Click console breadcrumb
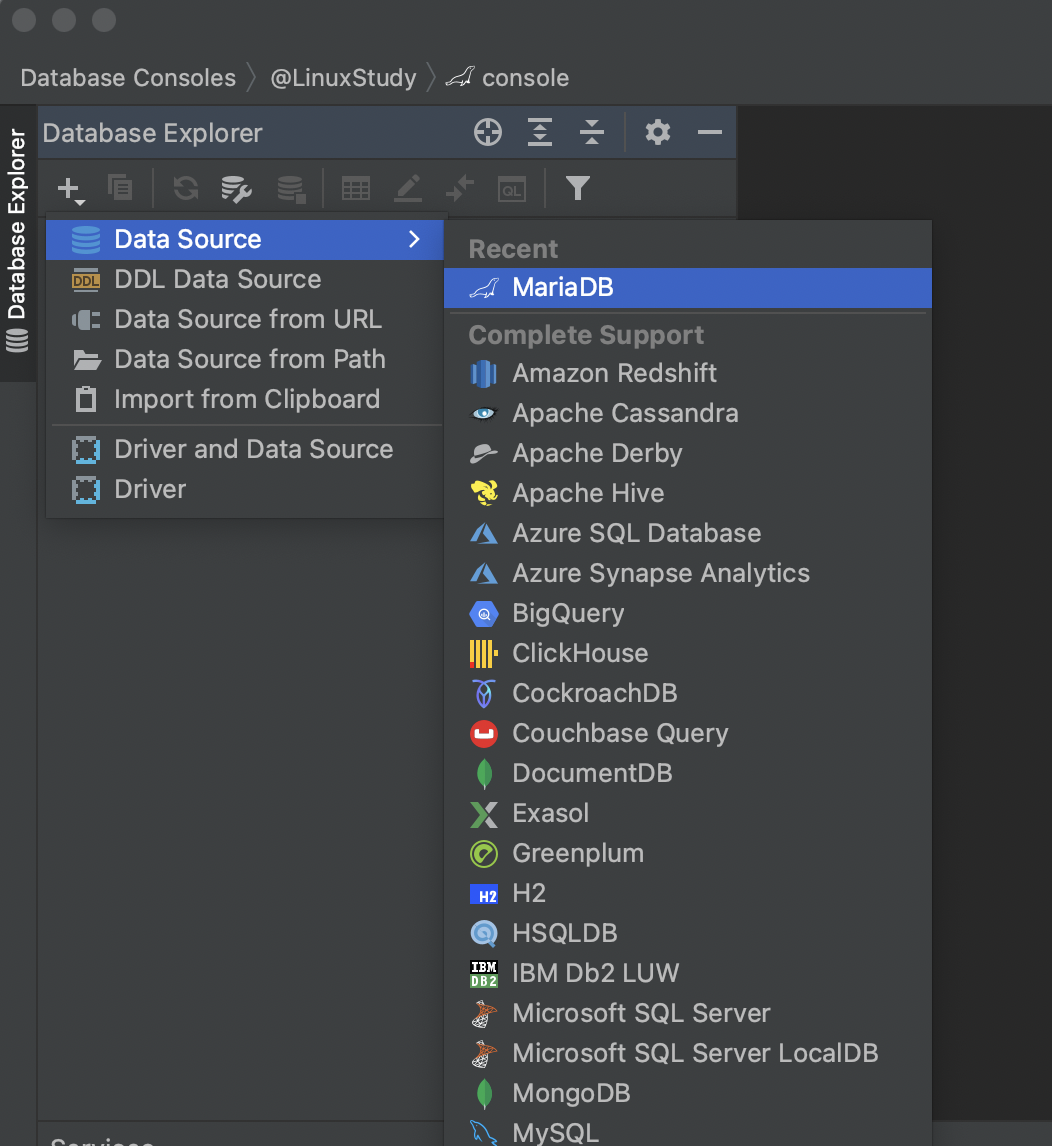 point(508,77)
